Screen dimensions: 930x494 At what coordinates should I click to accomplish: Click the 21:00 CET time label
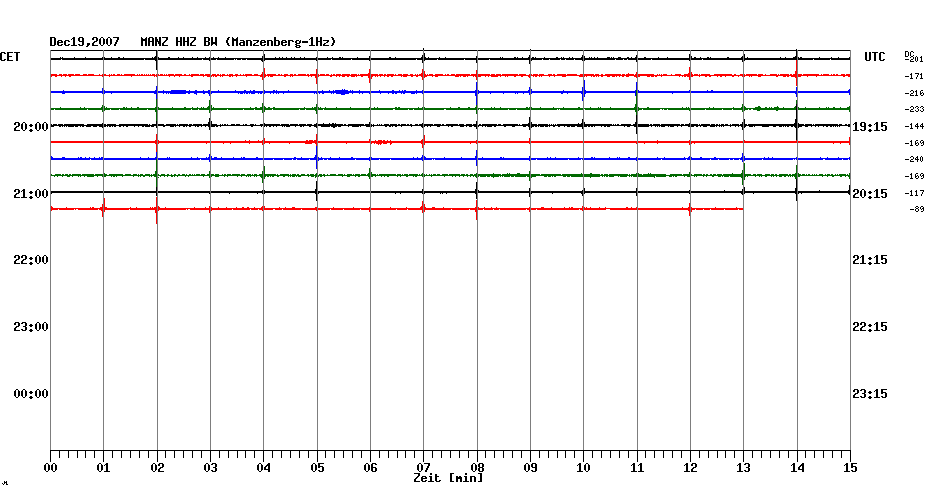tap(31, 193)
